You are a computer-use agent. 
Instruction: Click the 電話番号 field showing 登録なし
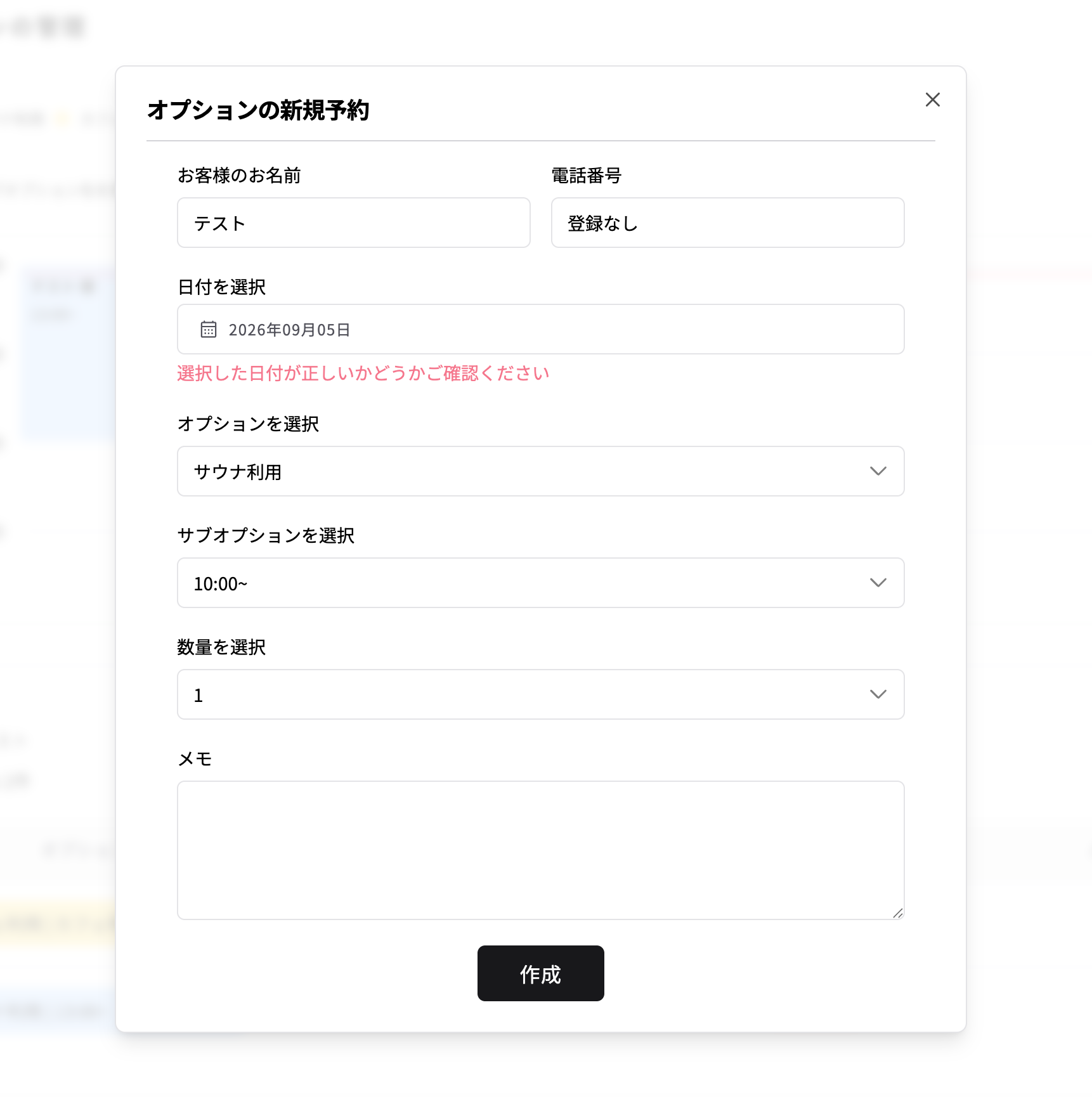coord(727,223)
